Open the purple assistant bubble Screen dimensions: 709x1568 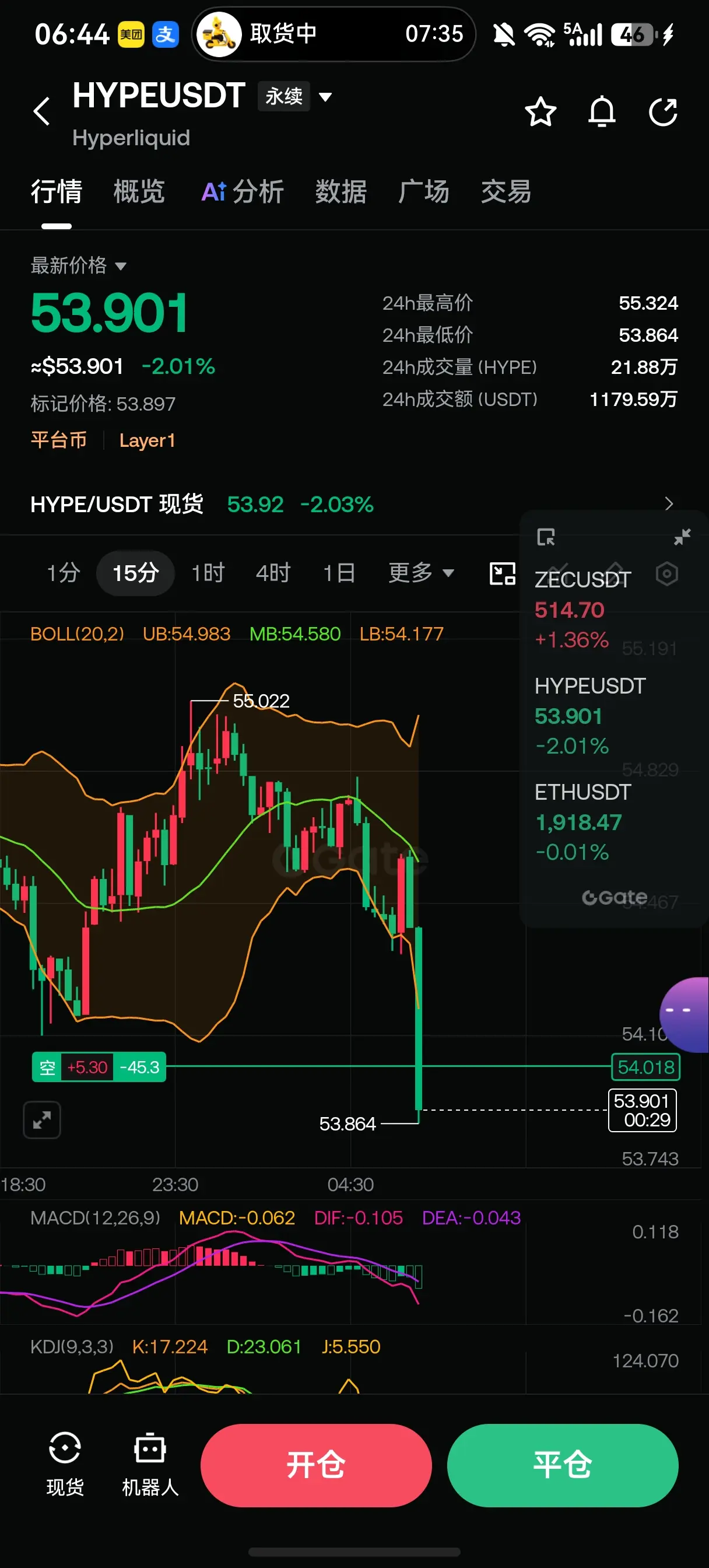686,1014
